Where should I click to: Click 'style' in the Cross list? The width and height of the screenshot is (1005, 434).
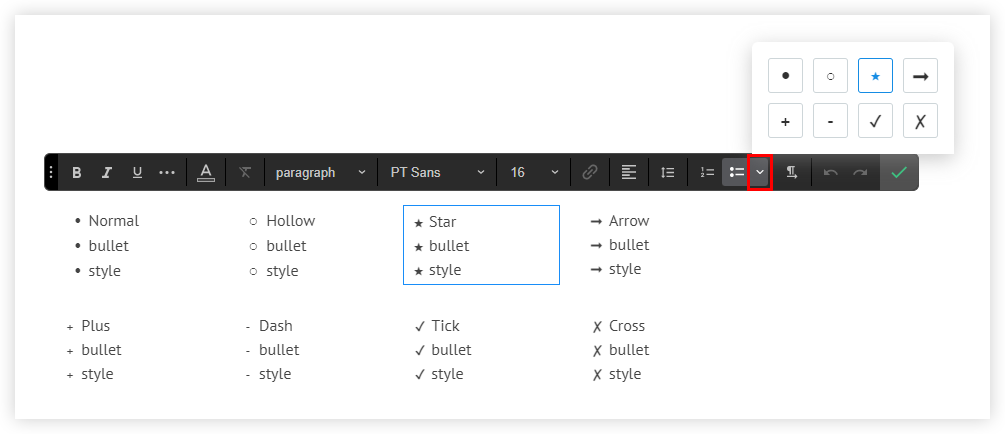tap(625, 374)
